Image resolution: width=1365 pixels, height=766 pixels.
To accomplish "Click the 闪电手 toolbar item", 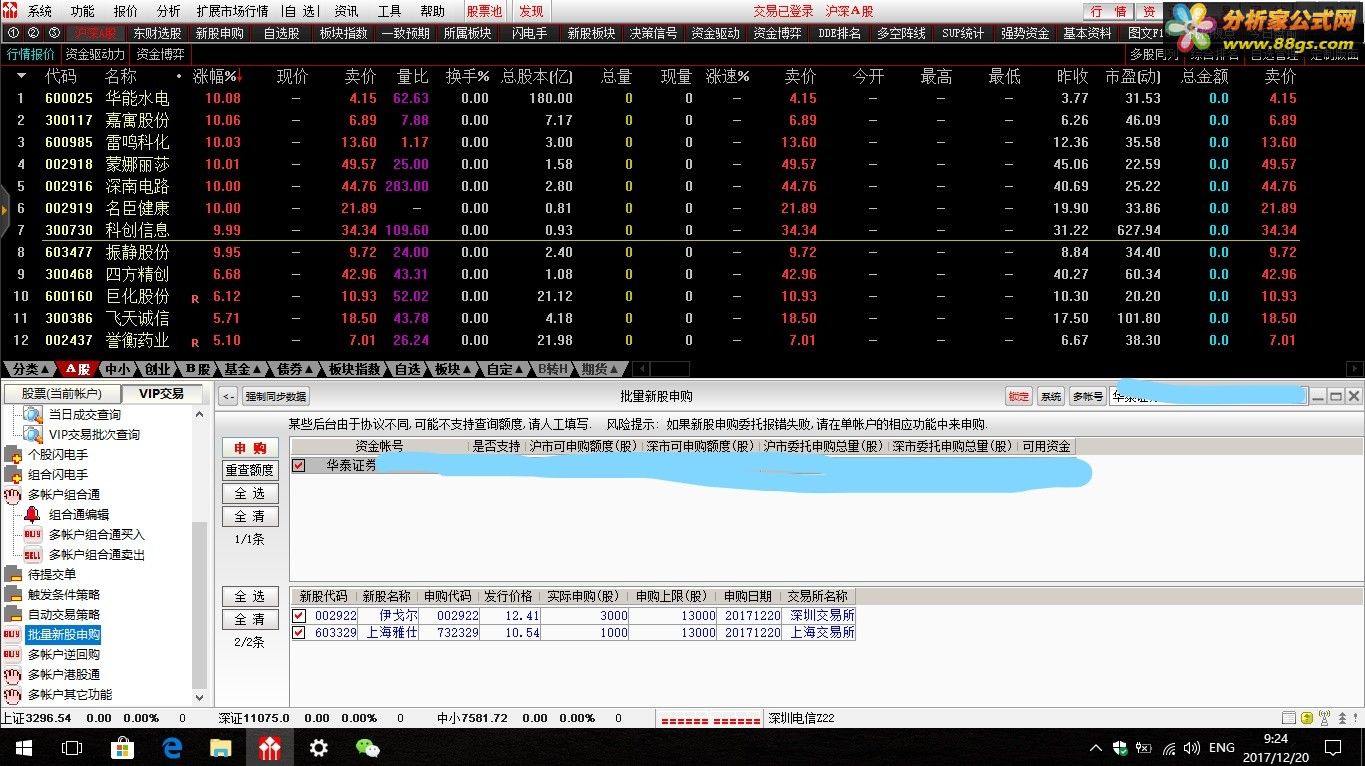I will [529, 33].
